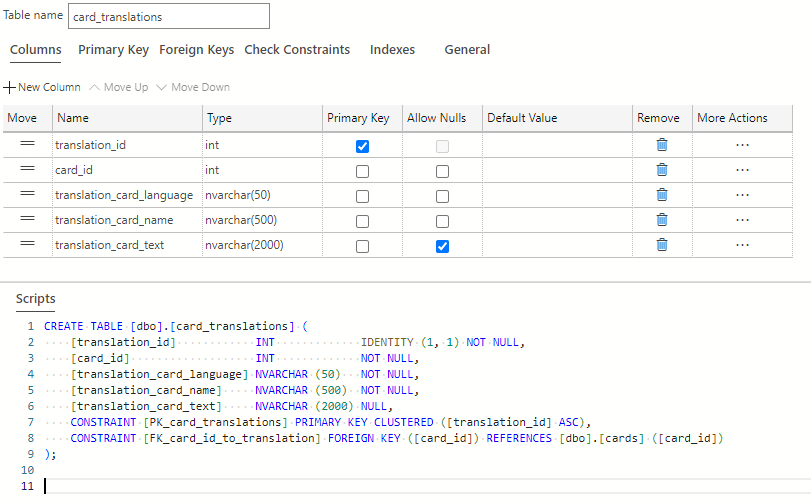Change the nvarchar(2000) type field

point(262,245)
